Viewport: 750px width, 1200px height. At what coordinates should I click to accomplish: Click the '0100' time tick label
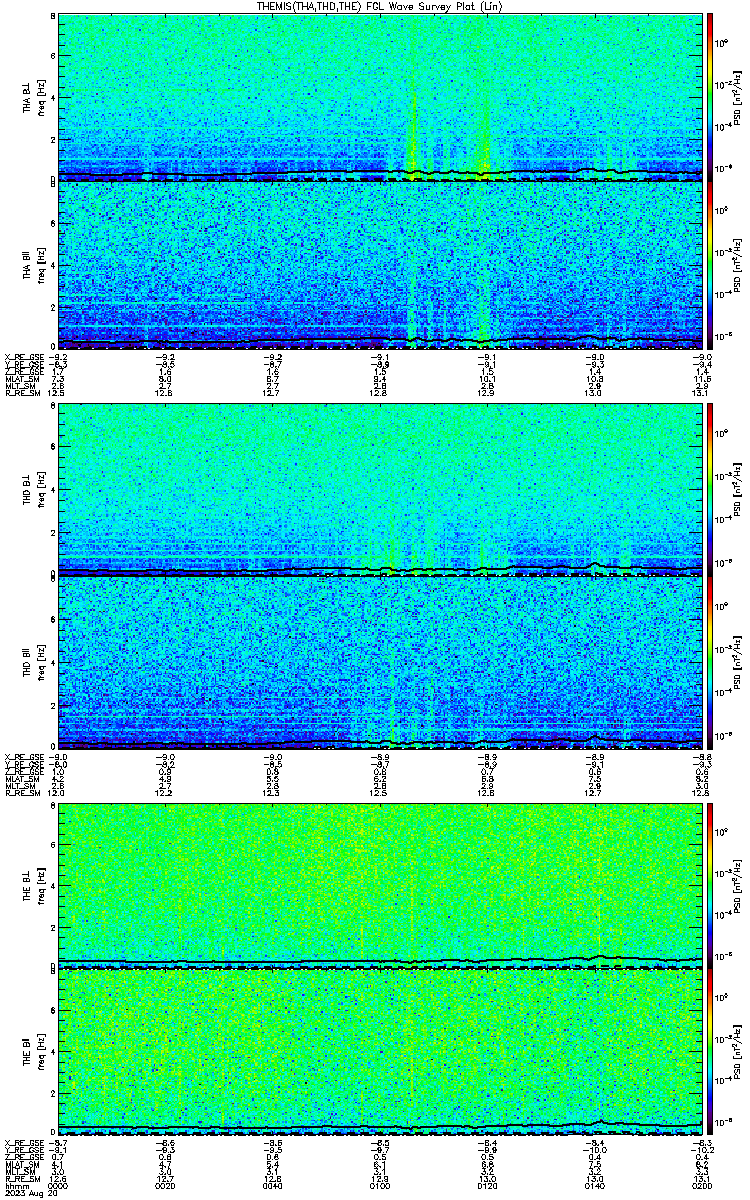[x=380, y=1186]
